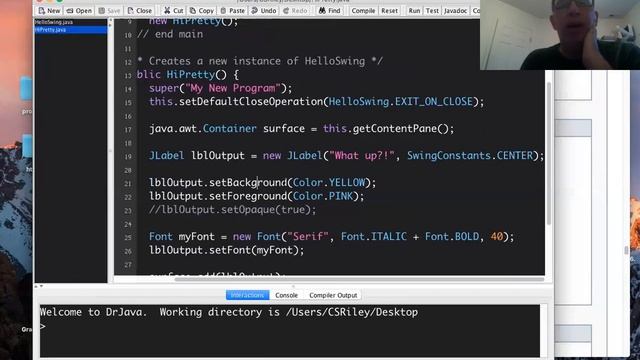Click the editor's vertical scrollbar

[x=549, y=154]
